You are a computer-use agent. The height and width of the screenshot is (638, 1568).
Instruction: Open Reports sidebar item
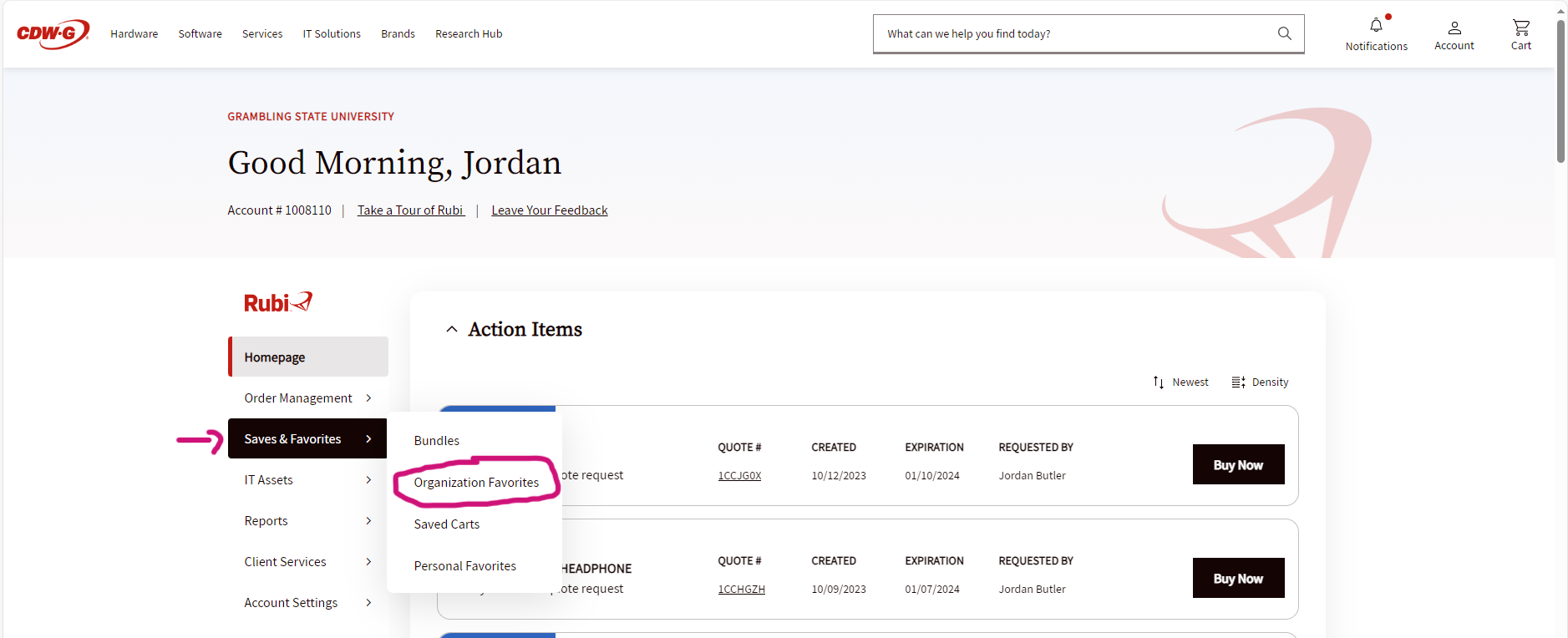click(308, 520)
